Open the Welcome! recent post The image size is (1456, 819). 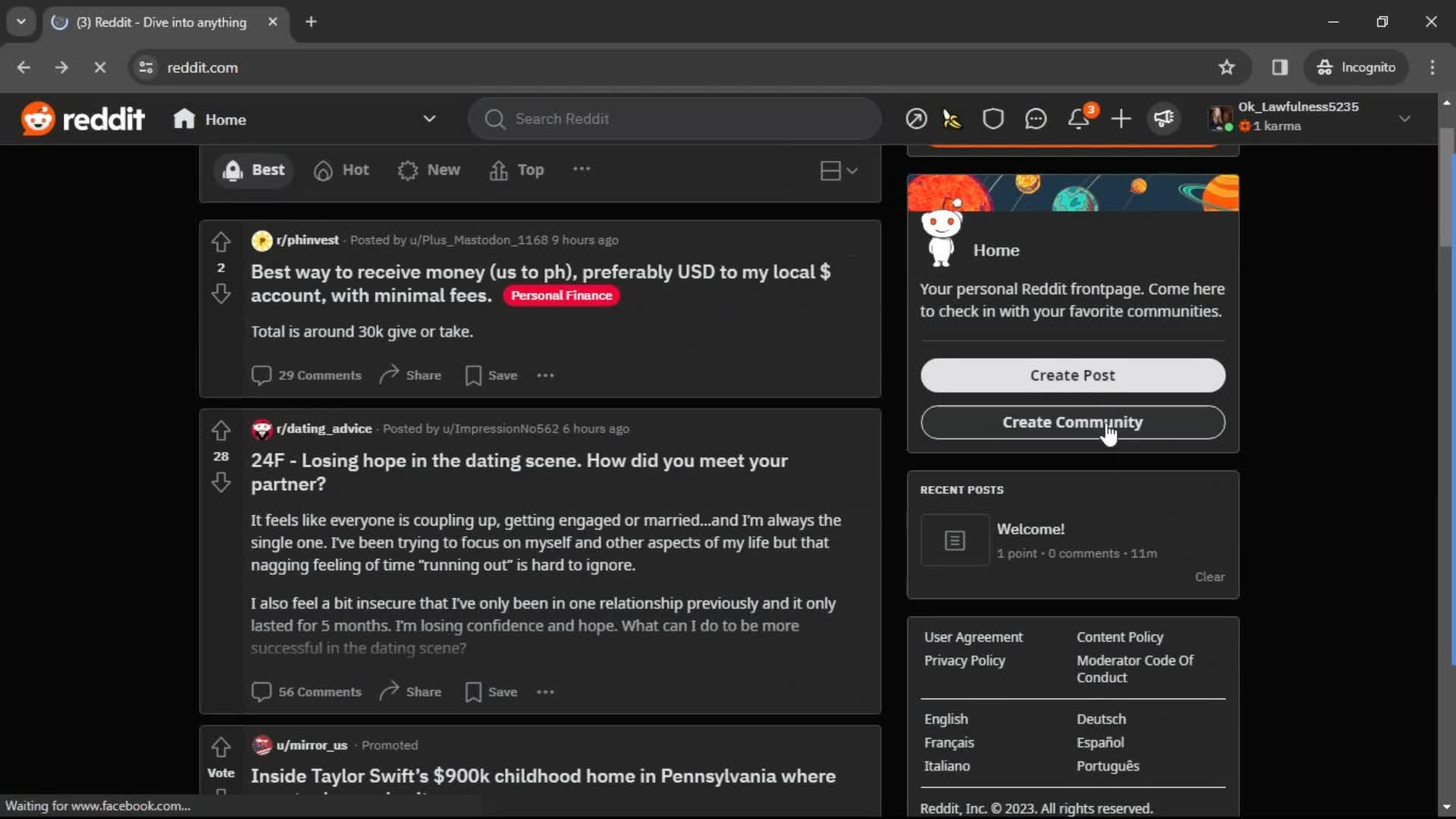1031,529
